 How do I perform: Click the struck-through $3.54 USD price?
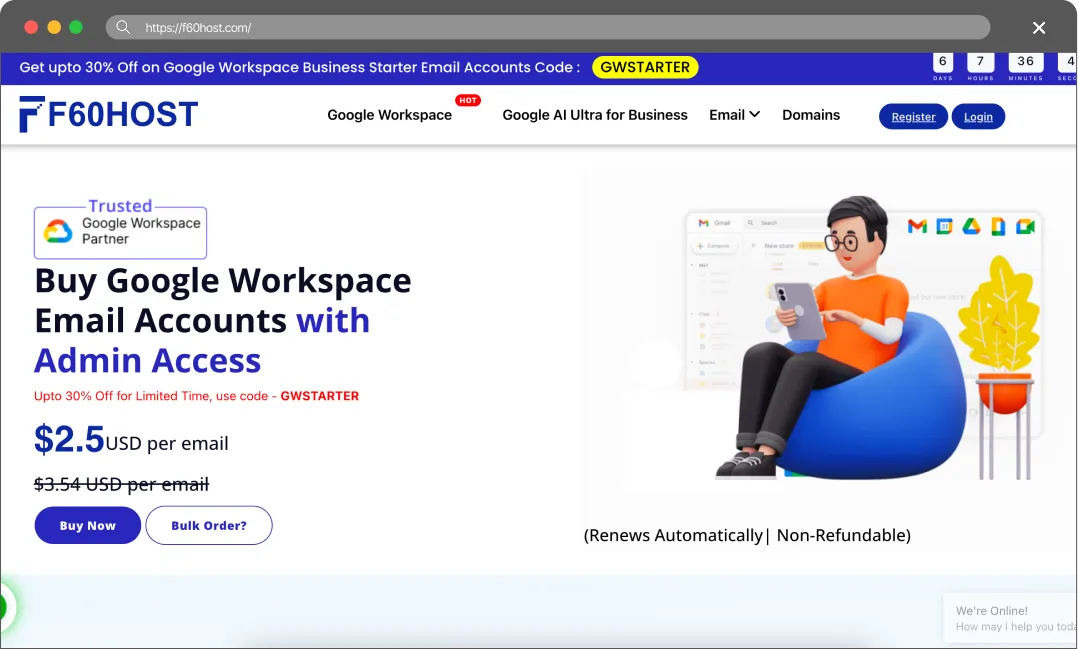(121, 484)
